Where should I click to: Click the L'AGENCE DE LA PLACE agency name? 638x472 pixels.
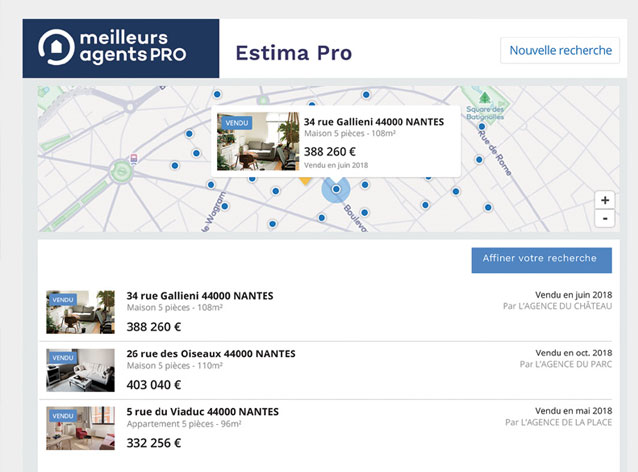pos(569,422)
